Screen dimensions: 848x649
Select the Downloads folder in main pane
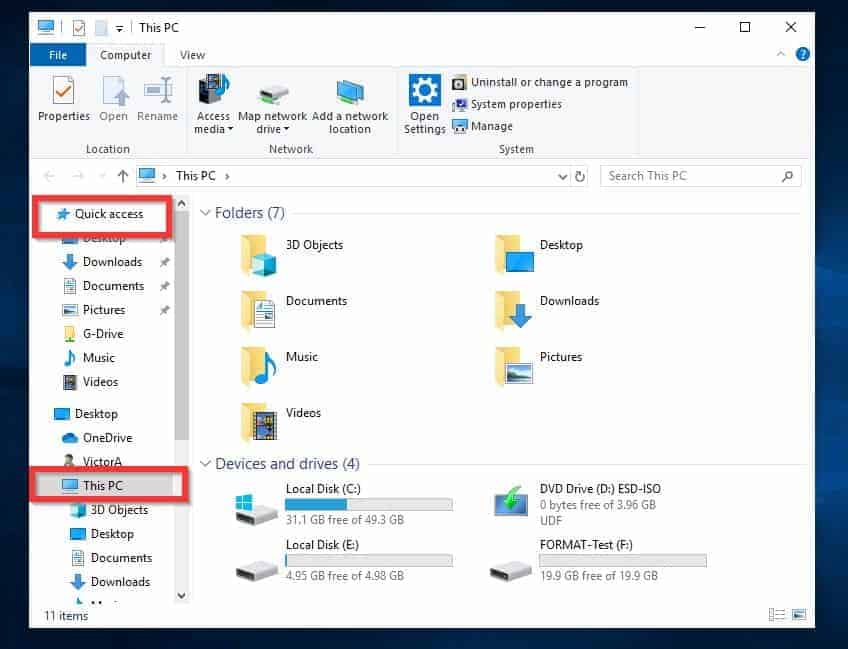click(547, 310)
